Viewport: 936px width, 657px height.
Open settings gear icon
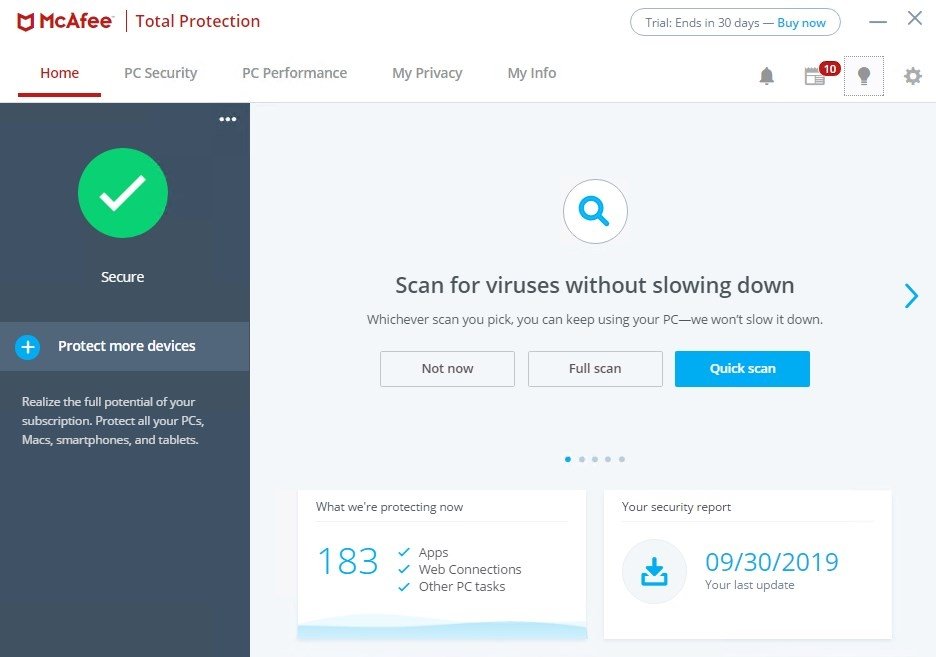(x=913, y=76)
